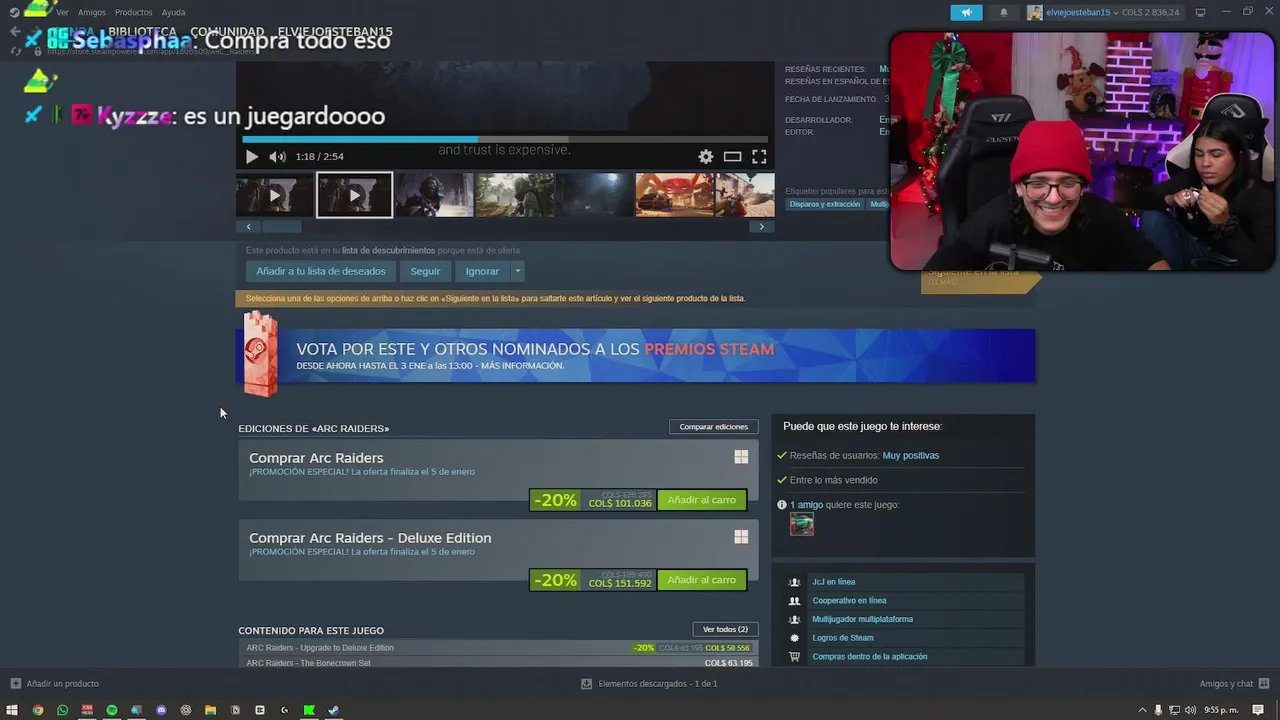This screenshot has height=720, width=1280.
Task: Click the Big Picture mode monitor icon
Action: (x=1200, y=12)
